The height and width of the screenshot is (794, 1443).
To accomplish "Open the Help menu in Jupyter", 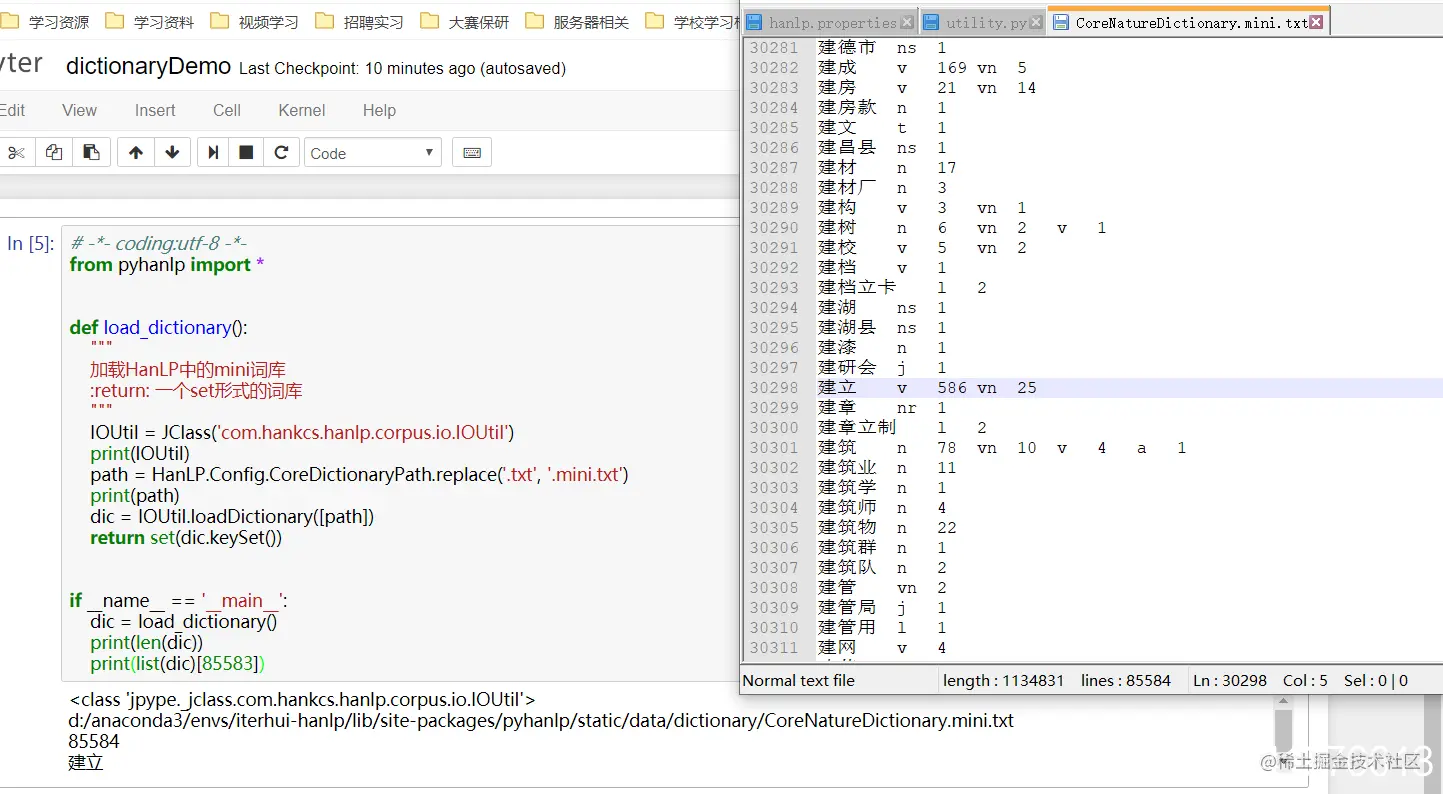I will coord(379,110).
